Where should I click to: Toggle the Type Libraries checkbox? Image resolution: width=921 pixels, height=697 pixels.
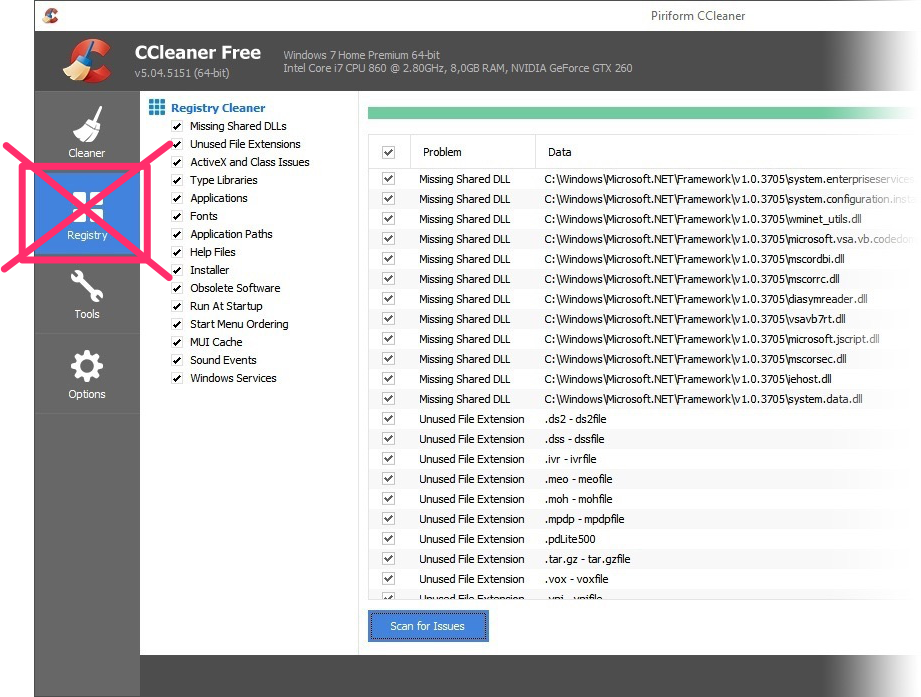point(177,180)
